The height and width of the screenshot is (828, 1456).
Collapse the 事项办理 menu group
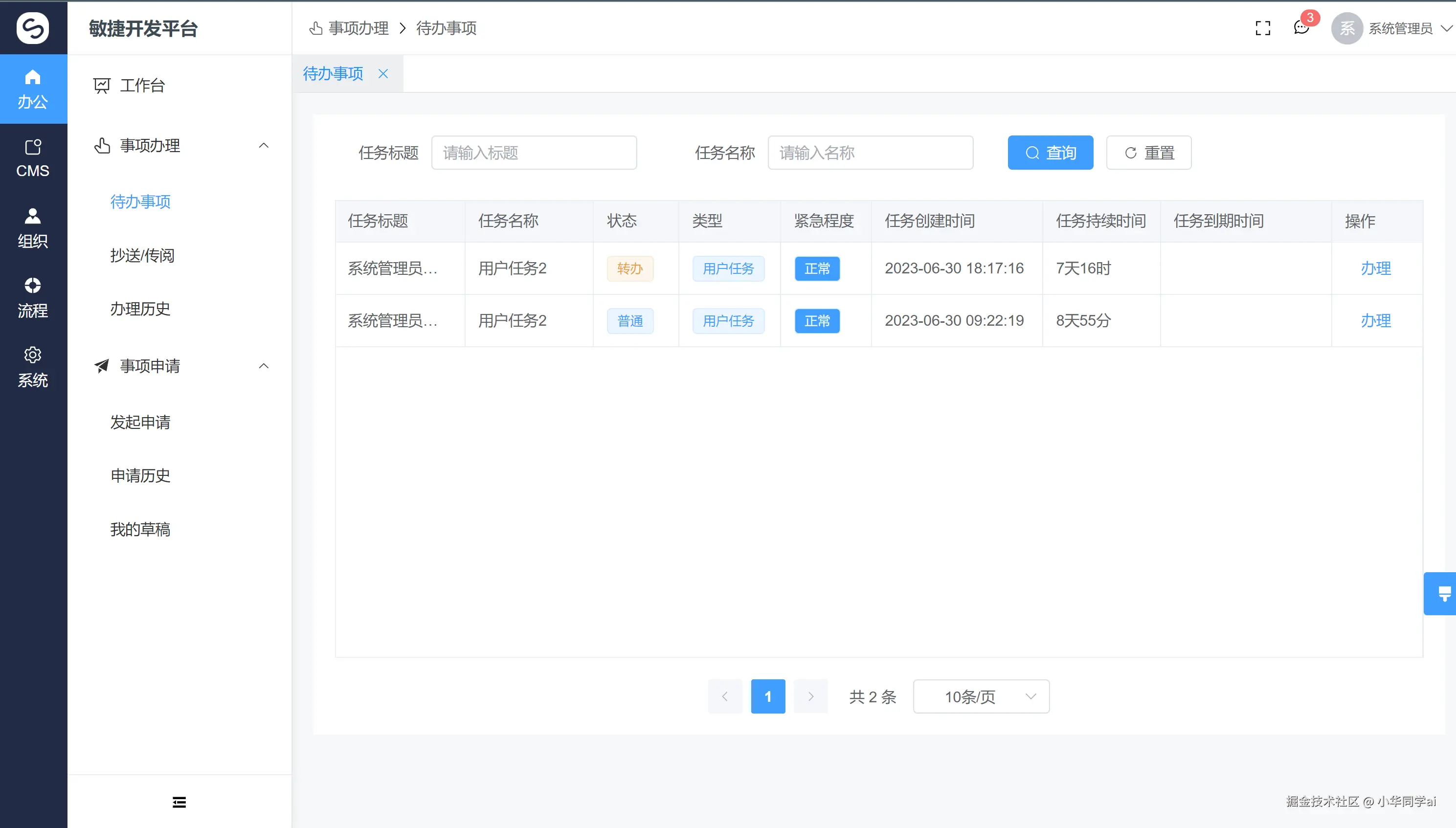[264, 146]
